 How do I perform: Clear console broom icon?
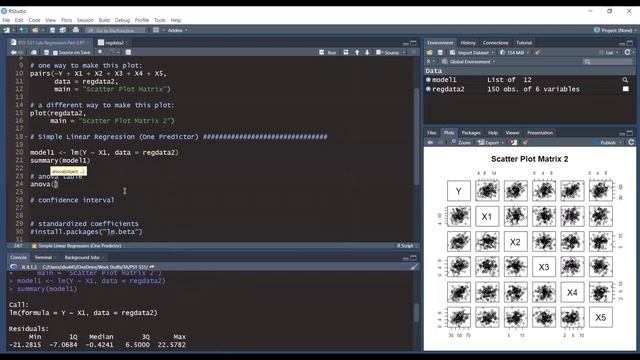coord(414,267)
